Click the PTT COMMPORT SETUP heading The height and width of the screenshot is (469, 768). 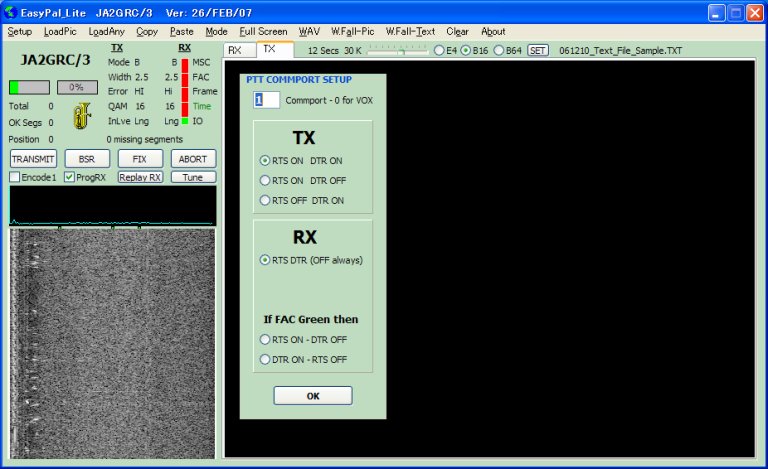(299, 79)
